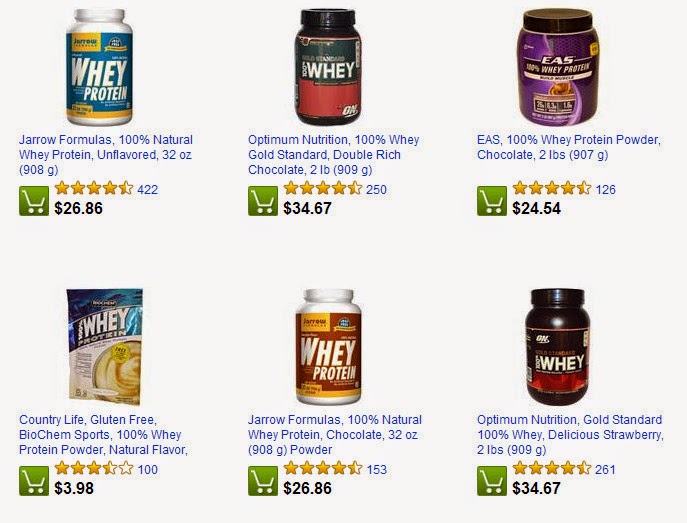View the 422 reviews for Jarrow Unflavored
This screenshot has height=523, width=687.
click(x=148, y=190)
